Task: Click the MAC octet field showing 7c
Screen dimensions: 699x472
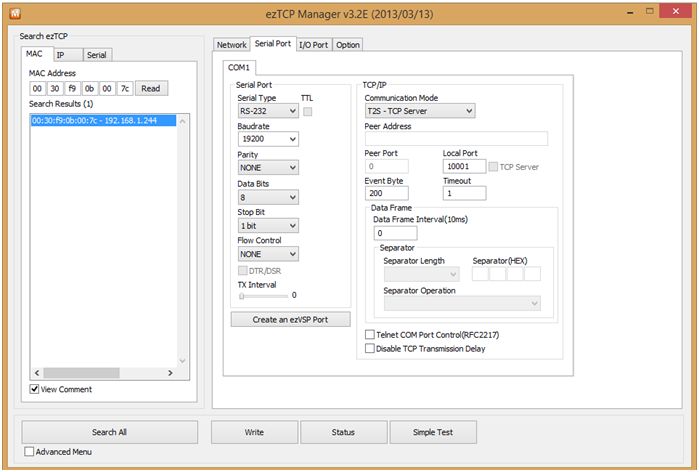Action: [125, 88]
